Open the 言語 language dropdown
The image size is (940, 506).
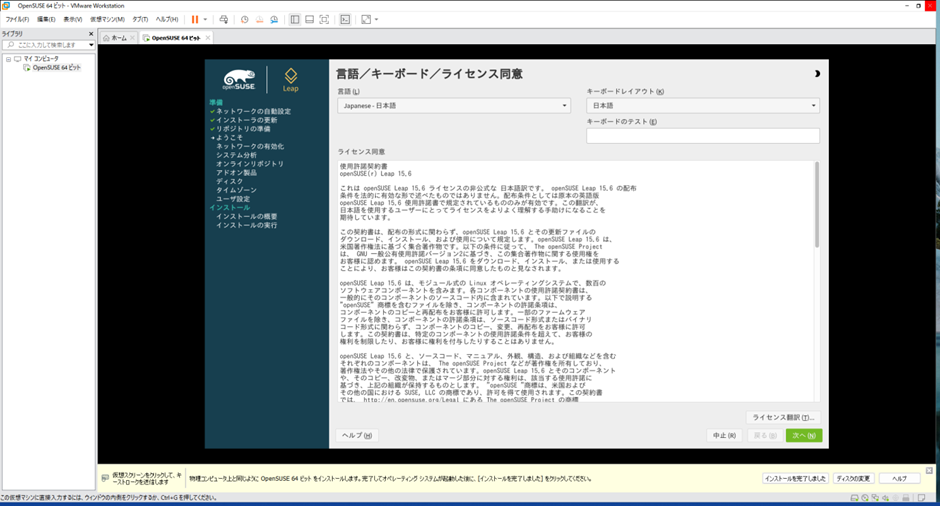tap(454, 105)
